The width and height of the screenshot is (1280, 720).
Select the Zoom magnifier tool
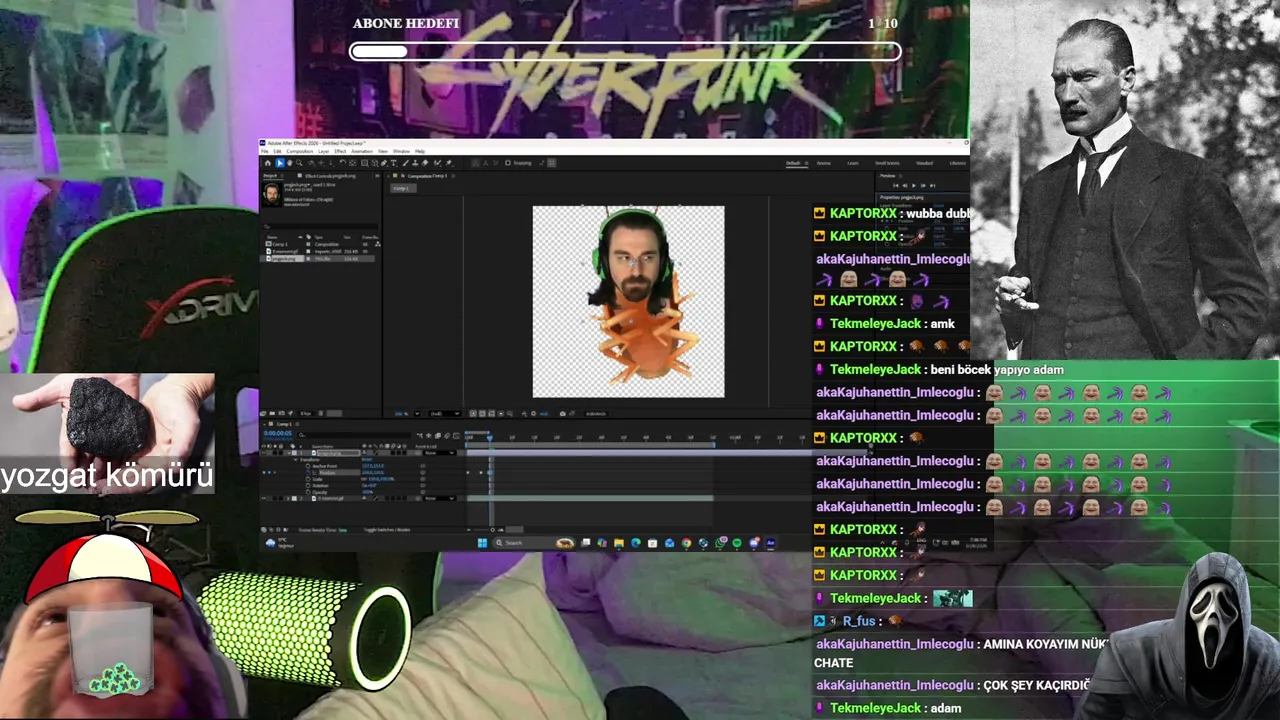tap(299, 163)
